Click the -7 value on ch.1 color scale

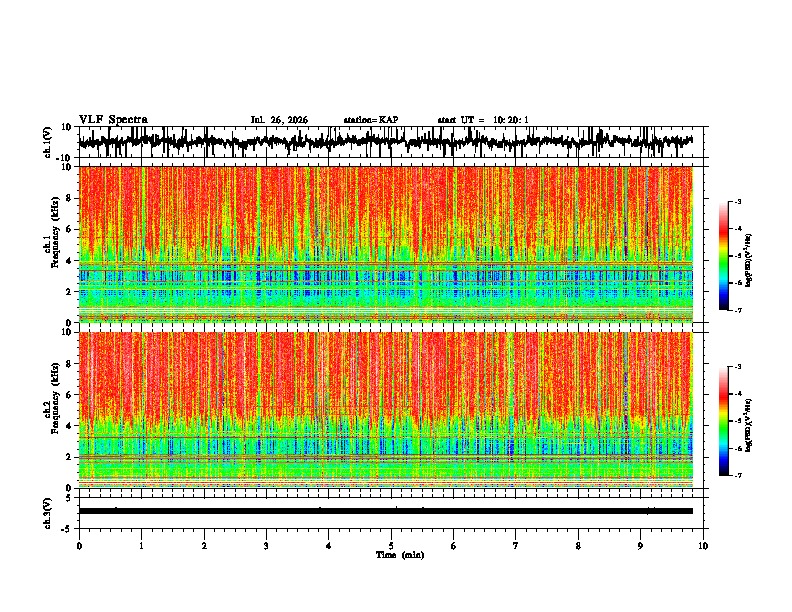(737, 310)
